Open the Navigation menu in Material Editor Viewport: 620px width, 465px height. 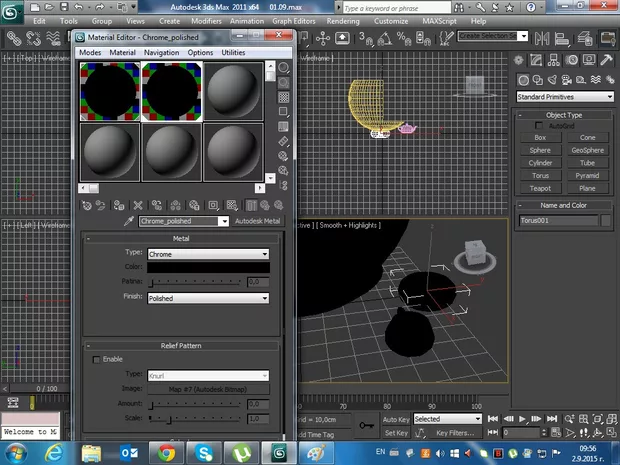click(x=161, y=52)
